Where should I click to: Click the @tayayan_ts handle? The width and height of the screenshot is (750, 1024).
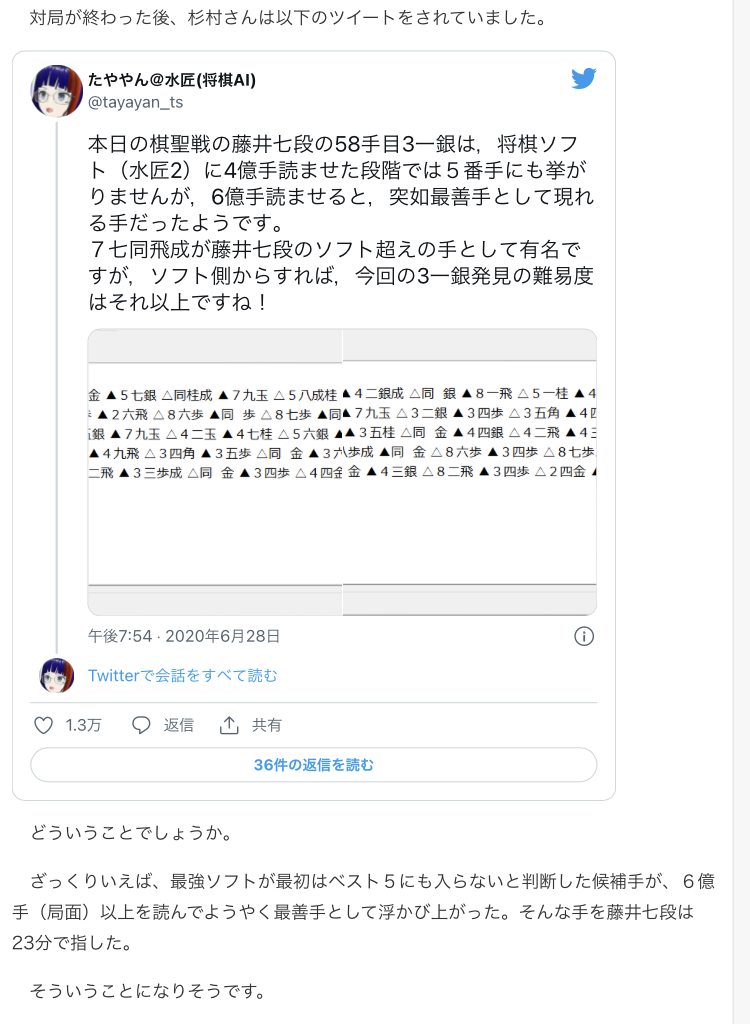coord(135,102)
